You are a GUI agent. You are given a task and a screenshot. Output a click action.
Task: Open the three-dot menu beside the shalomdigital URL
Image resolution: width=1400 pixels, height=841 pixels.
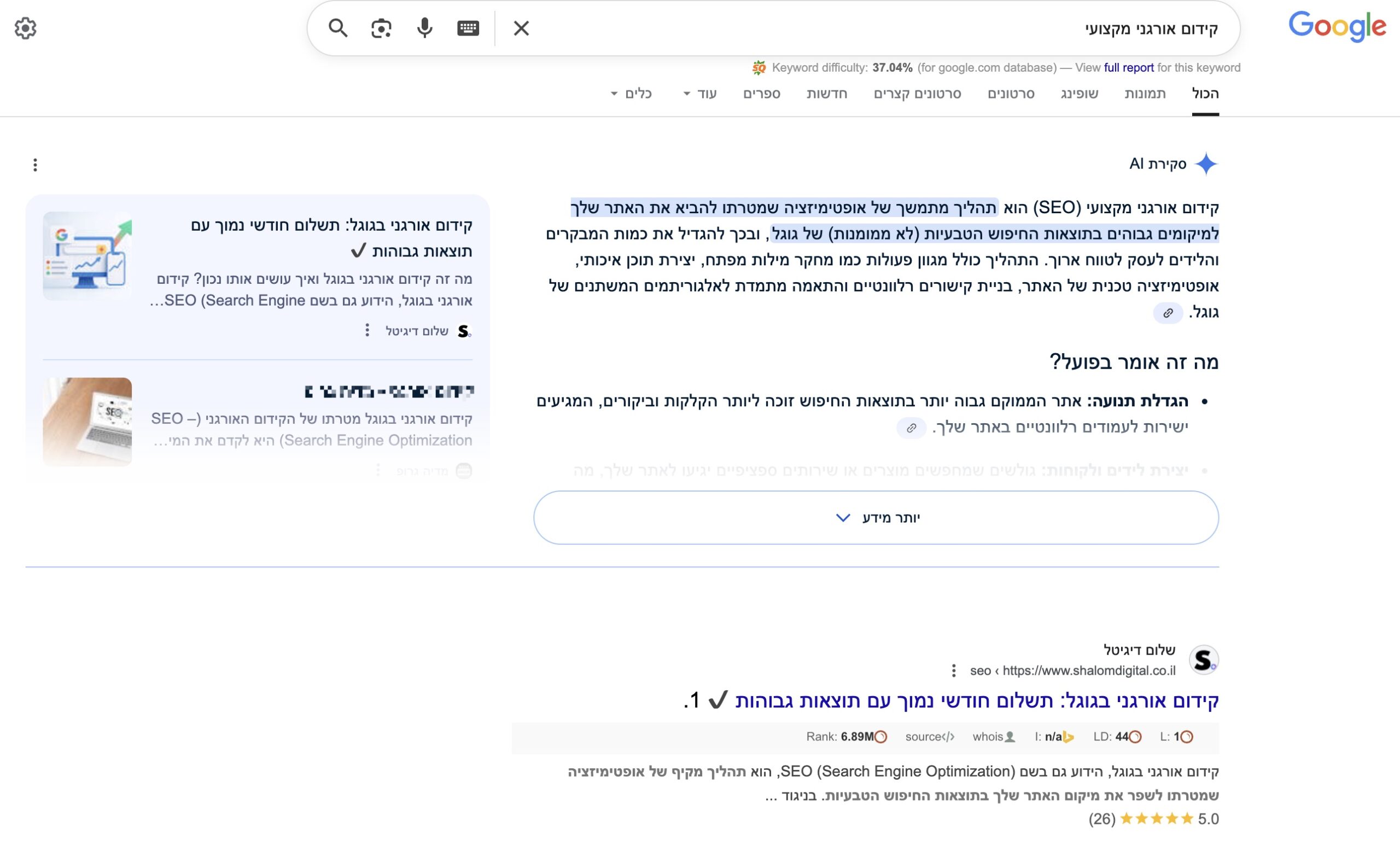pos(953,670)
